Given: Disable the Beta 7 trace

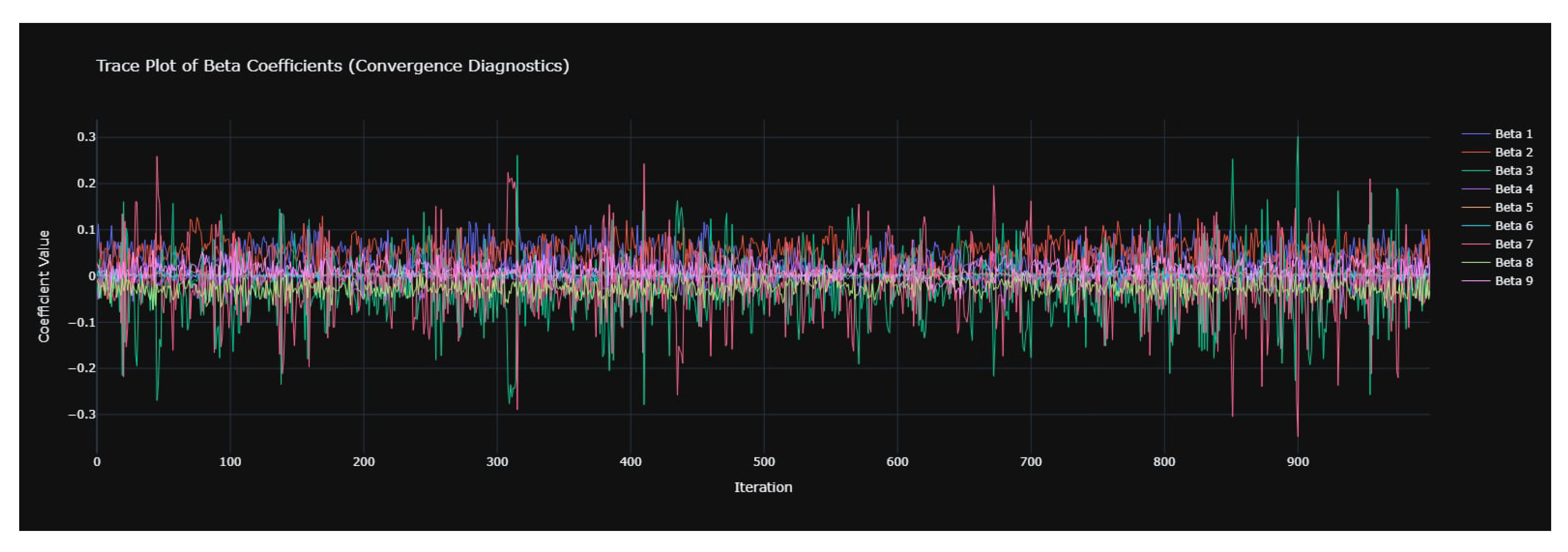Looking at the screenshot, I should [x=1513, y=244].
